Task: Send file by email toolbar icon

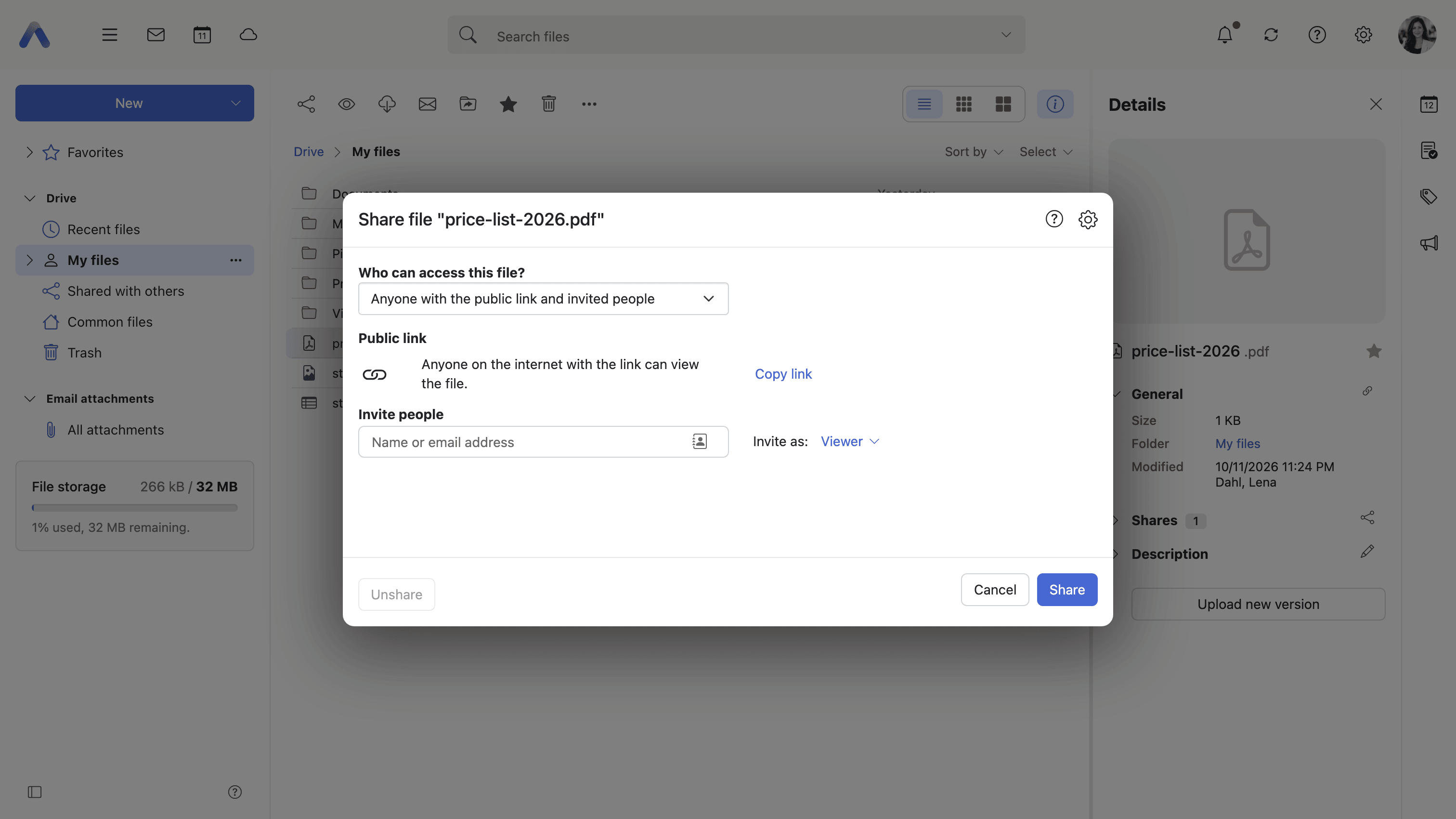Action: pos(427,104)
